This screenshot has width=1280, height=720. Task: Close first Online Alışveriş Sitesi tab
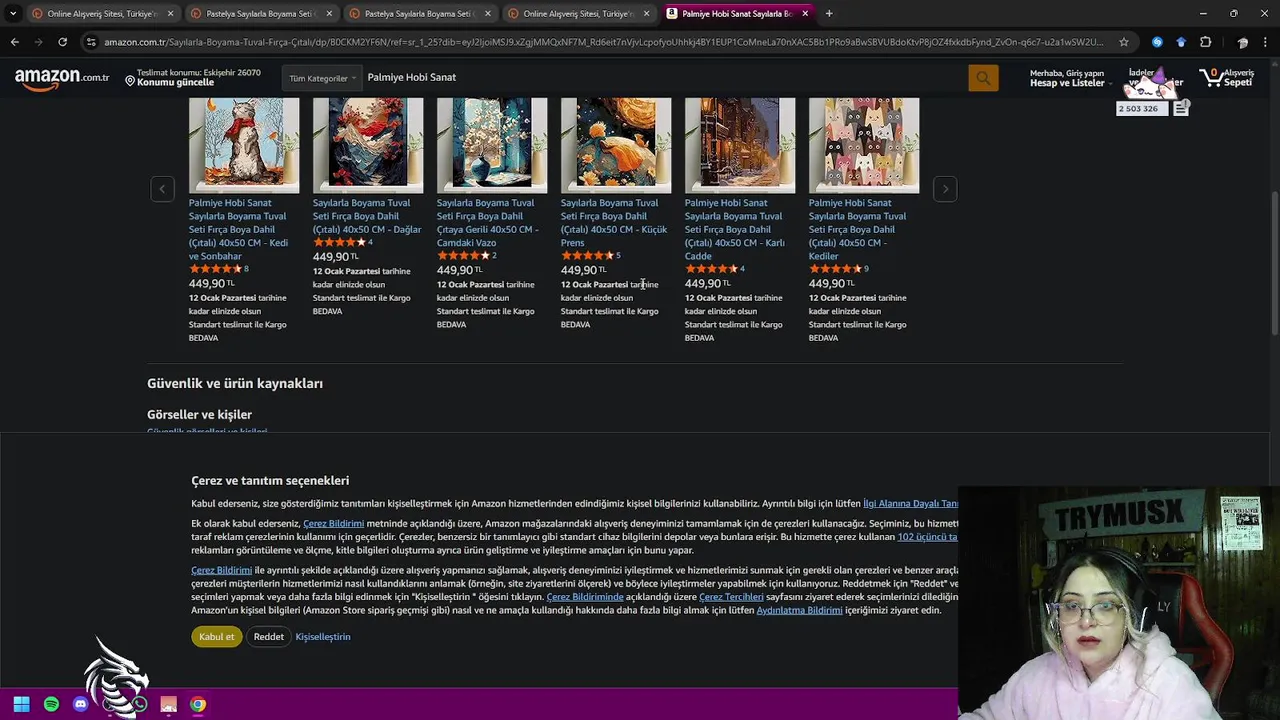coord(170,14)
